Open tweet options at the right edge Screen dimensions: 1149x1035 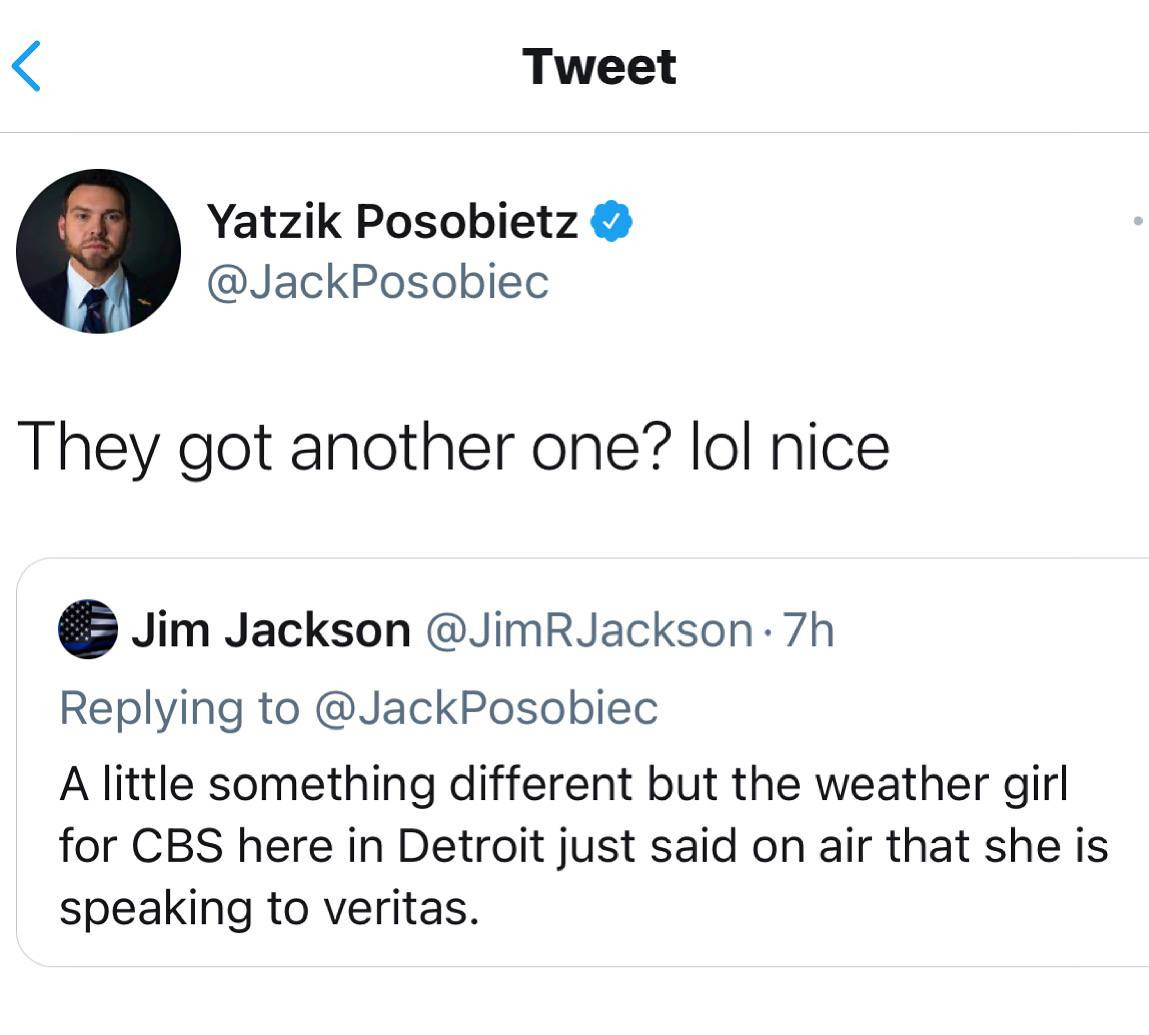pos(1138,220)
